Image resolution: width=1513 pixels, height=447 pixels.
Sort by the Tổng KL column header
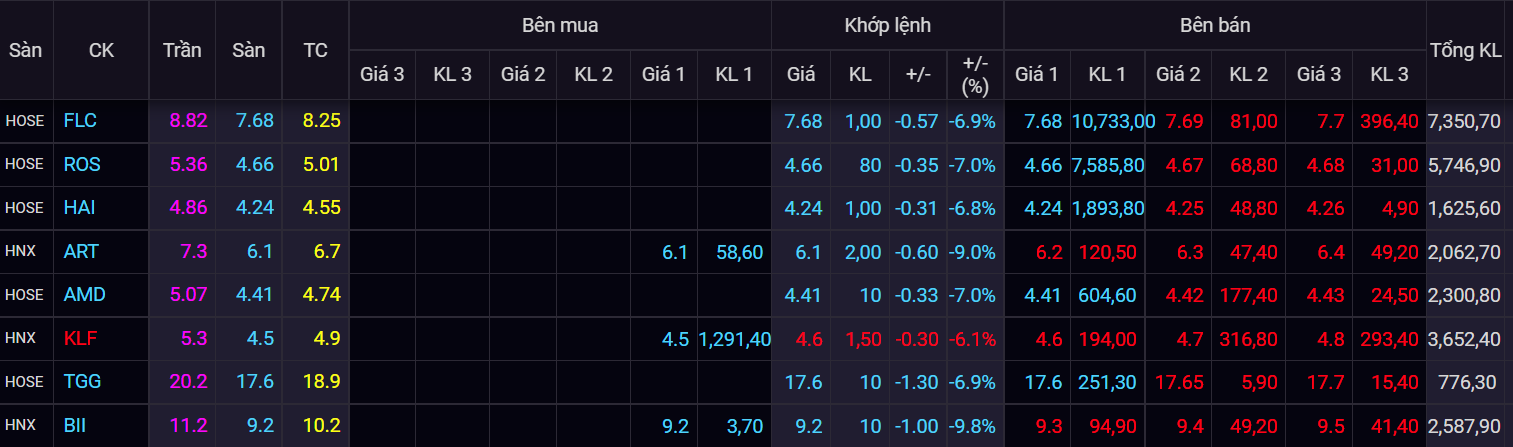tap(1466, 50)
